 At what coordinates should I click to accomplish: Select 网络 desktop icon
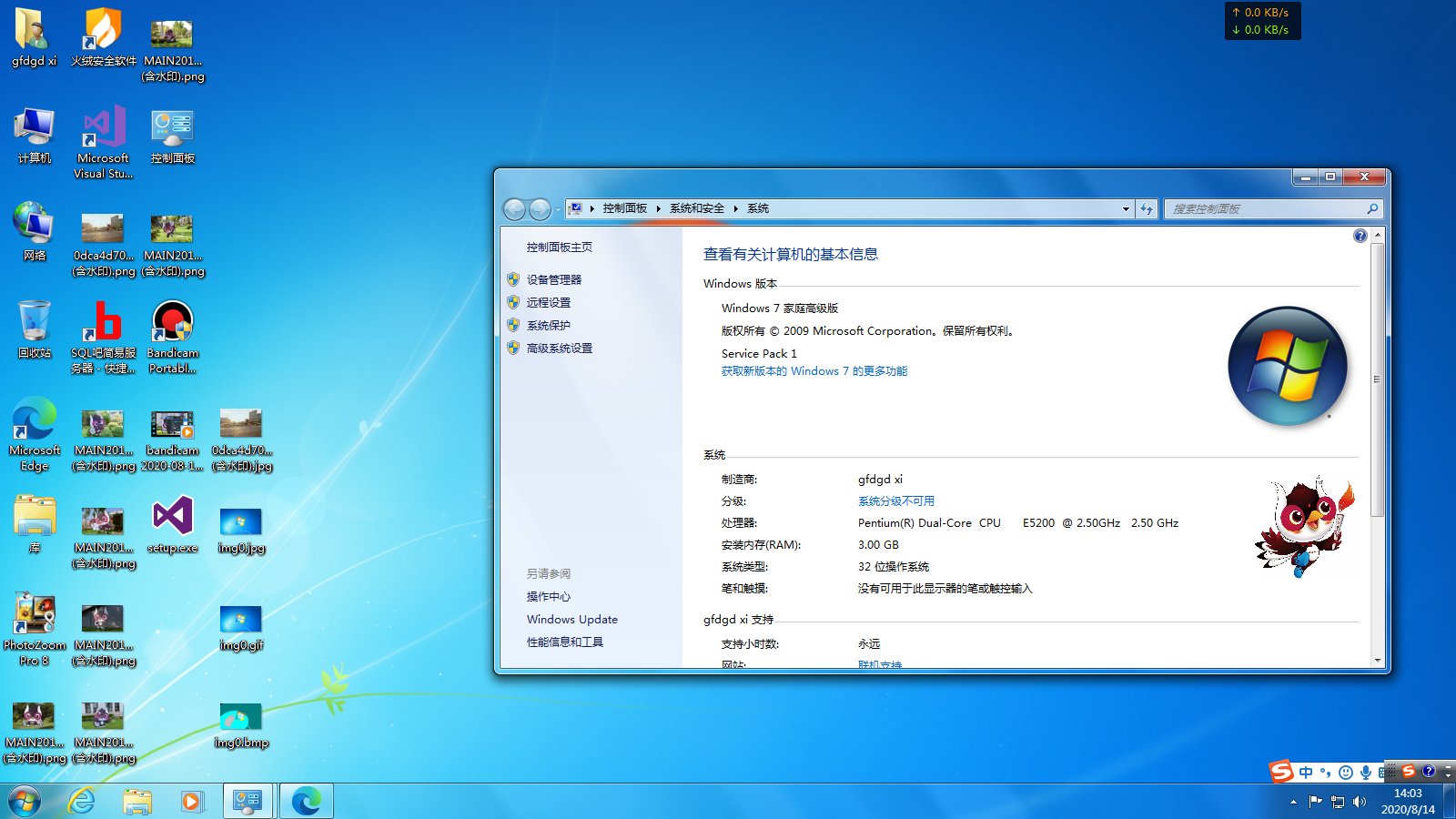(34, 232)
